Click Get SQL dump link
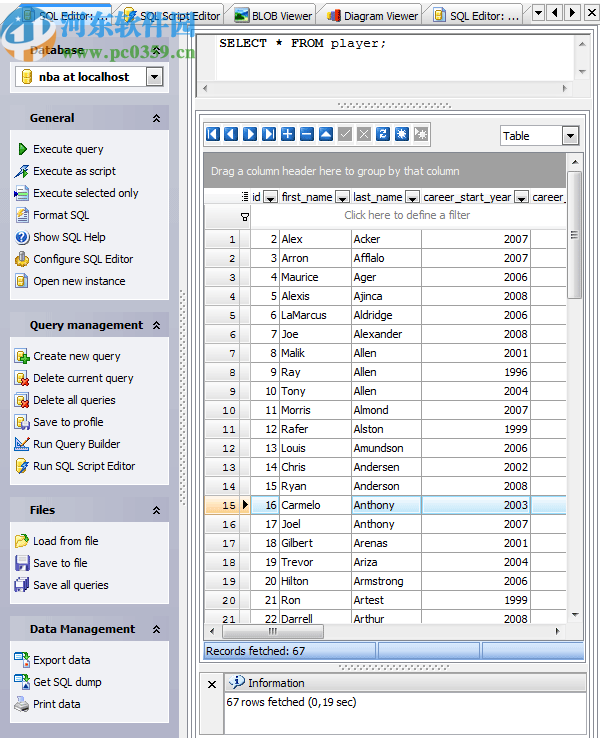Viewport: 602px width, 738px height. click(x=67, y=682)
